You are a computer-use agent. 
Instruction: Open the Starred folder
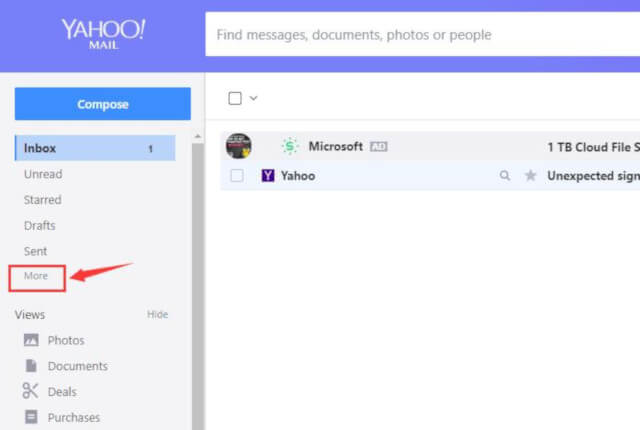point(43,200)
